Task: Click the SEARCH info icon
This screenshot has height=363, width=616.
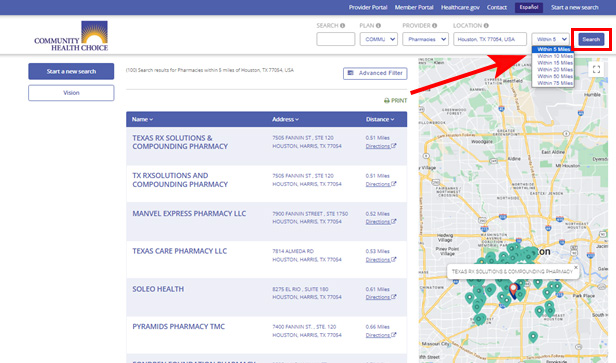Action: pos(343,26)
